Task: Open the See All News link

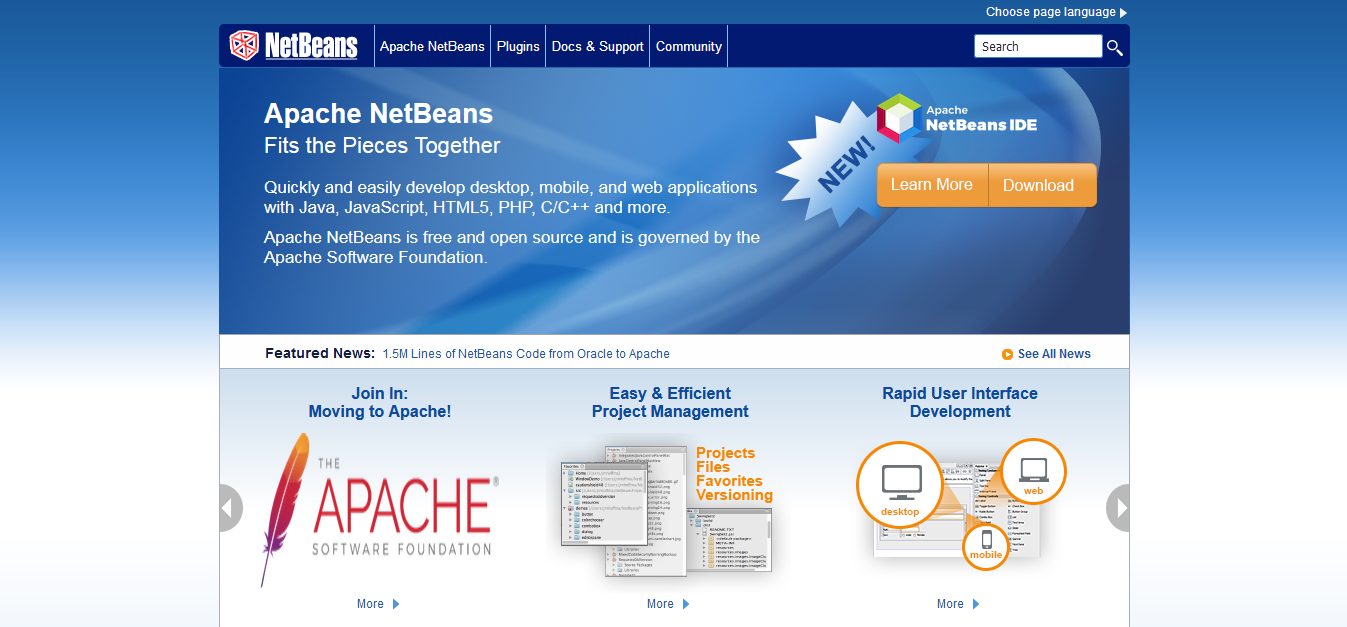Action: pyautogui.click(x=1054, y=354)
